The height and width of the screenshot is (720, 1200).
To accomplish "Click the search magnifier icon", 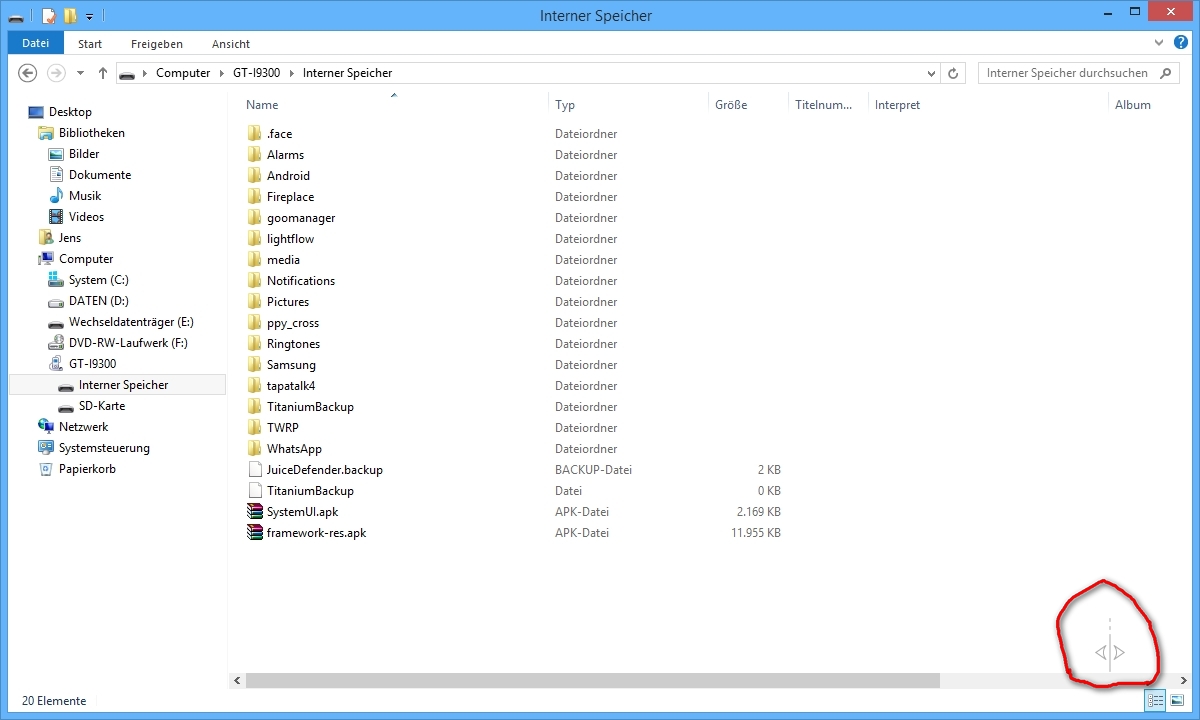I will pos(1166,73).
